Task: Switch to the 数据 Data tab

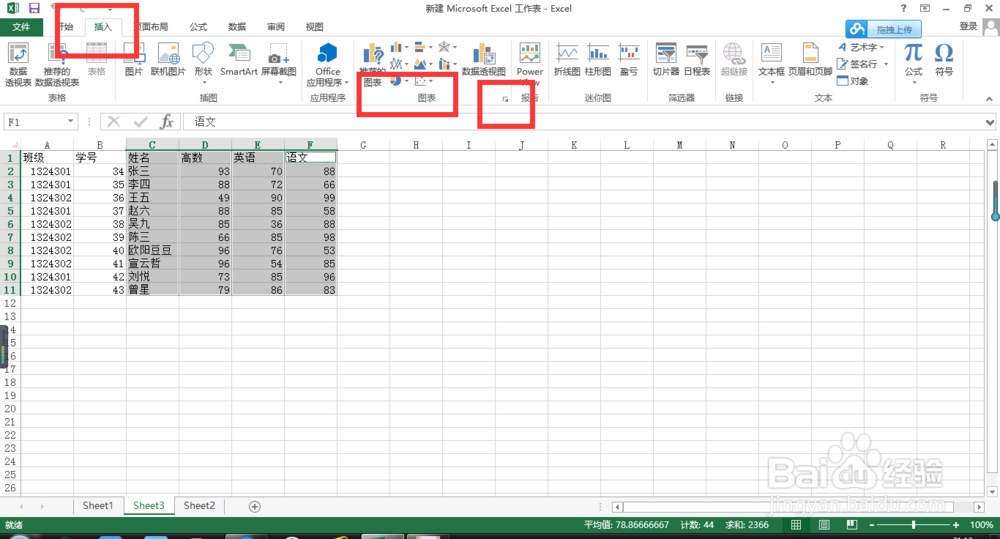Action: 237,27
